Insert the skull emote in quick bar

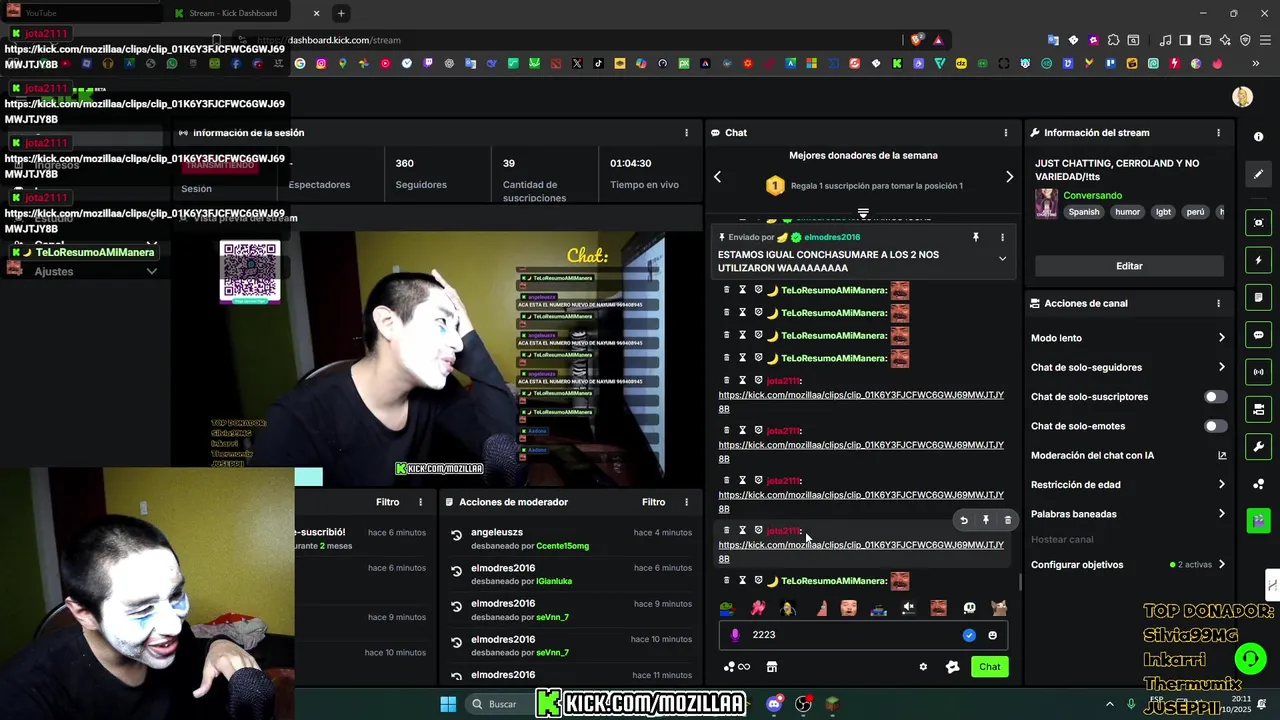(x=969, y=607)
